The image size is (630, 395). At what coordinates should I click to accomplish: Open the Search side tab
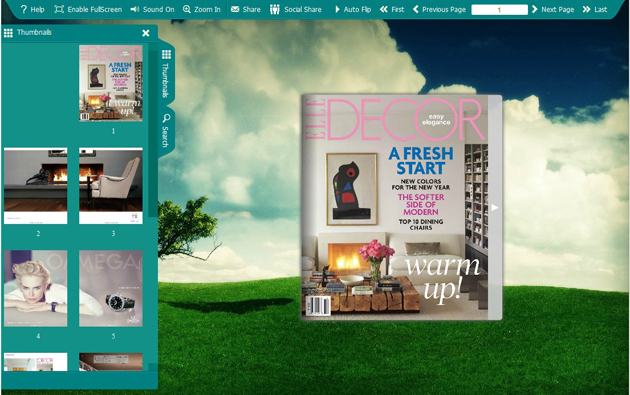[x=166, y=131]
